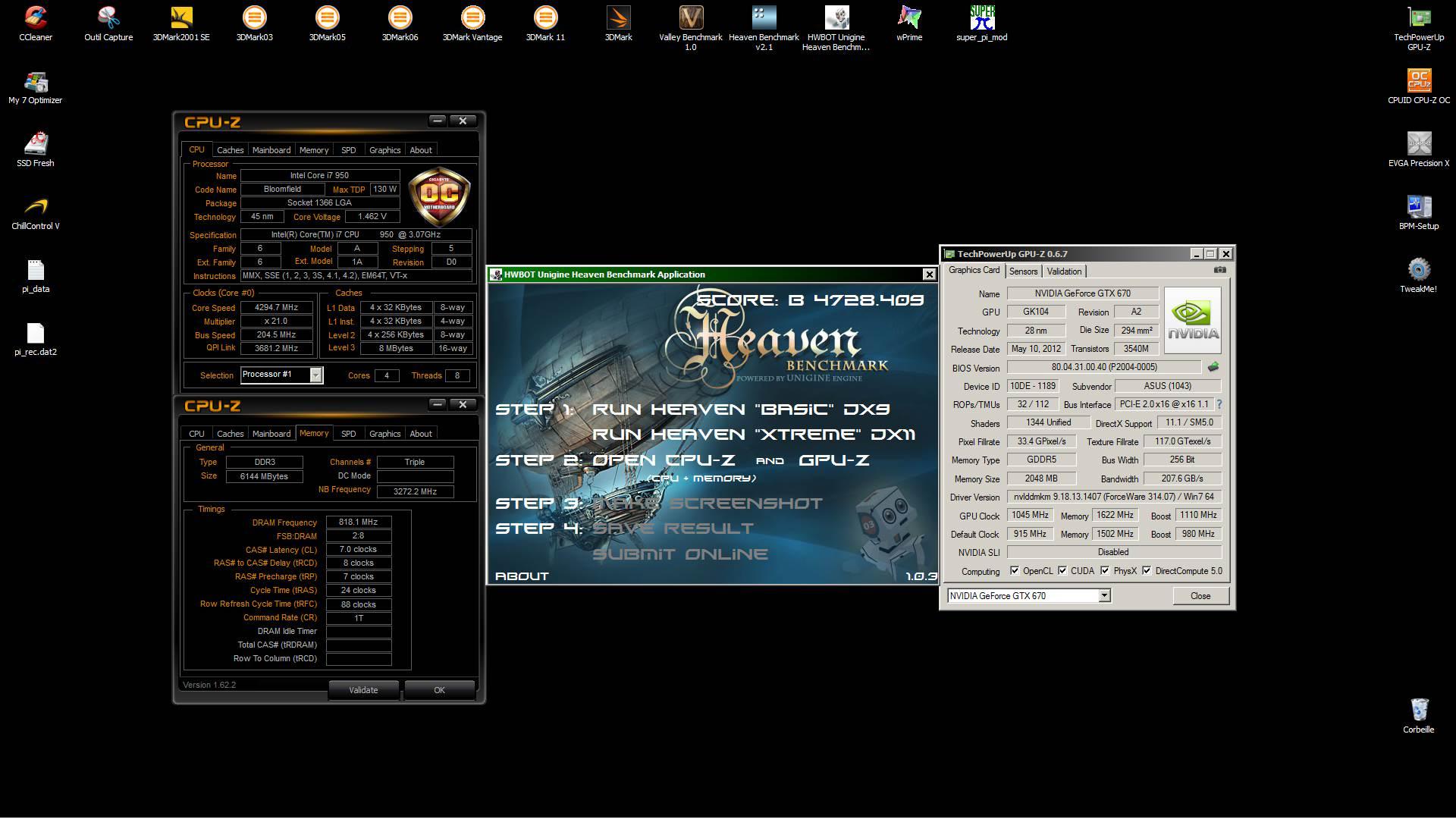Open TechPowerUp GPU-Z desktop shortcut
Viewport: 1456px width, 819px height.
pyautogui.click(x=1419, y=28)
